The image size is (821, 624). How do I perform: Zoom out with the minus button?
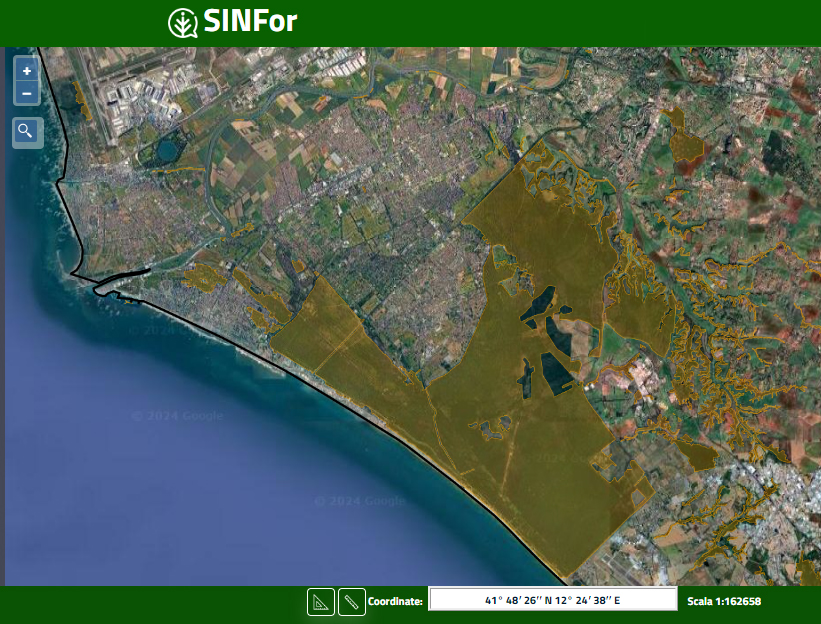(27, 94)
